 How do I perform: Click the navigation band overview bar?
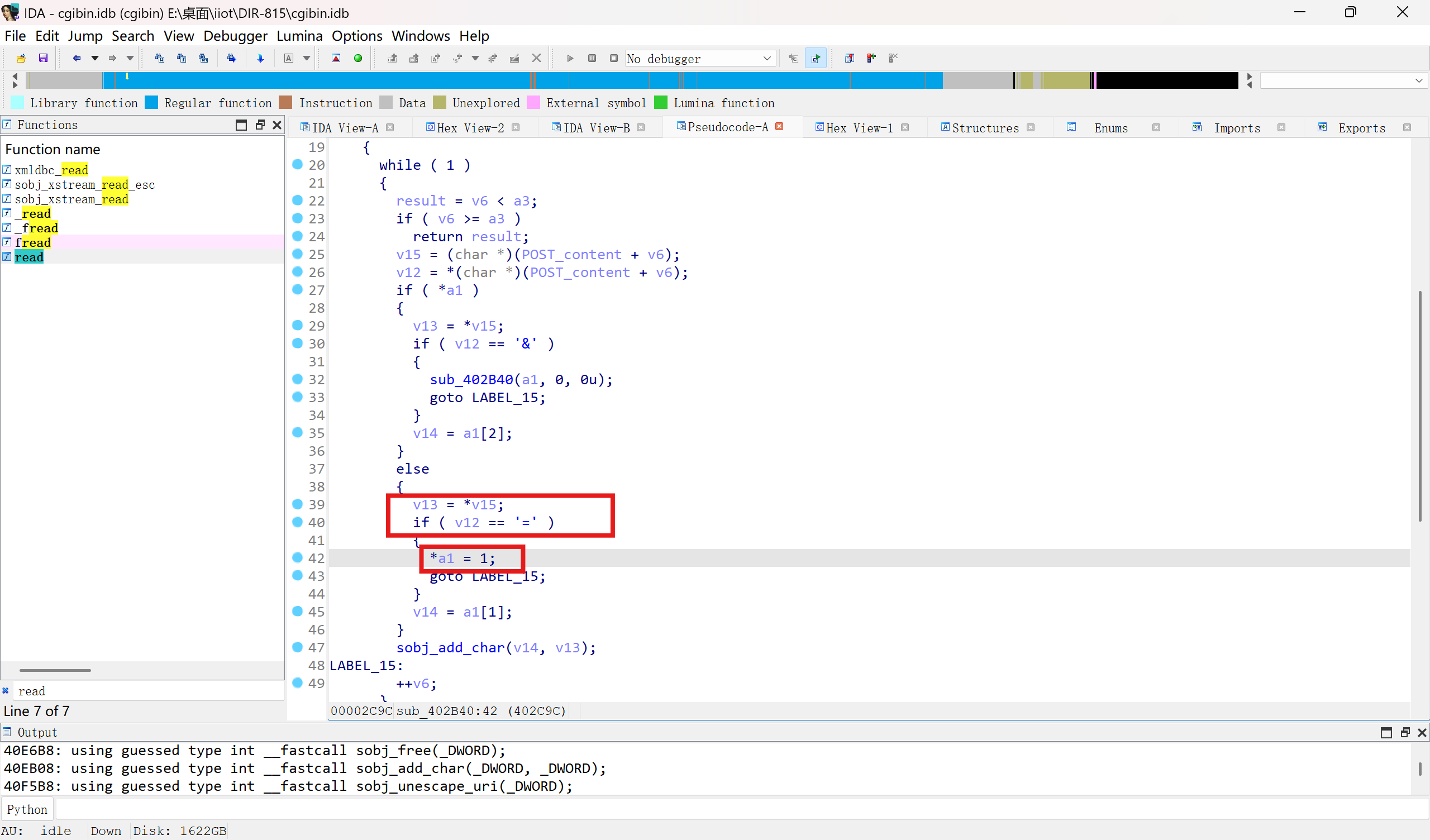632,80
